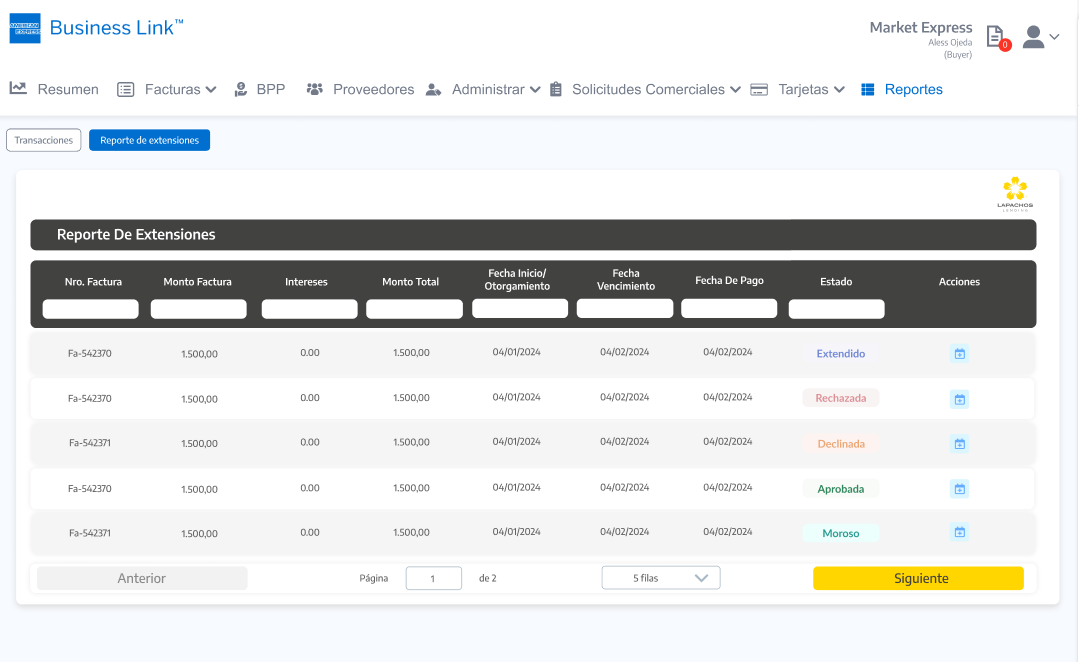Image resolution: width=1079 pixels, height=662 pixels.
Task: Expand the Administrar dropdown menu
Action: [x=483, y=89]
